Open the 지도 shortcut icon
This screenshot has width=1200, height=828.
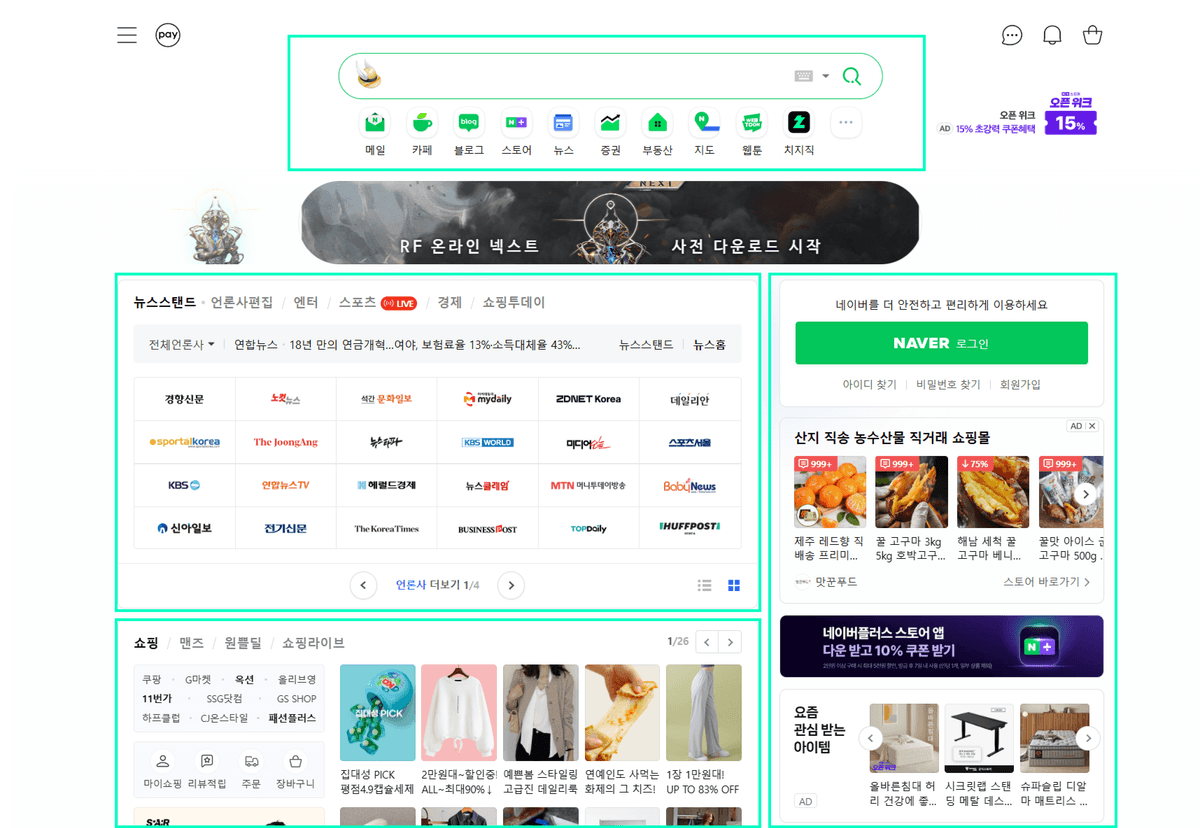[704, 123]
